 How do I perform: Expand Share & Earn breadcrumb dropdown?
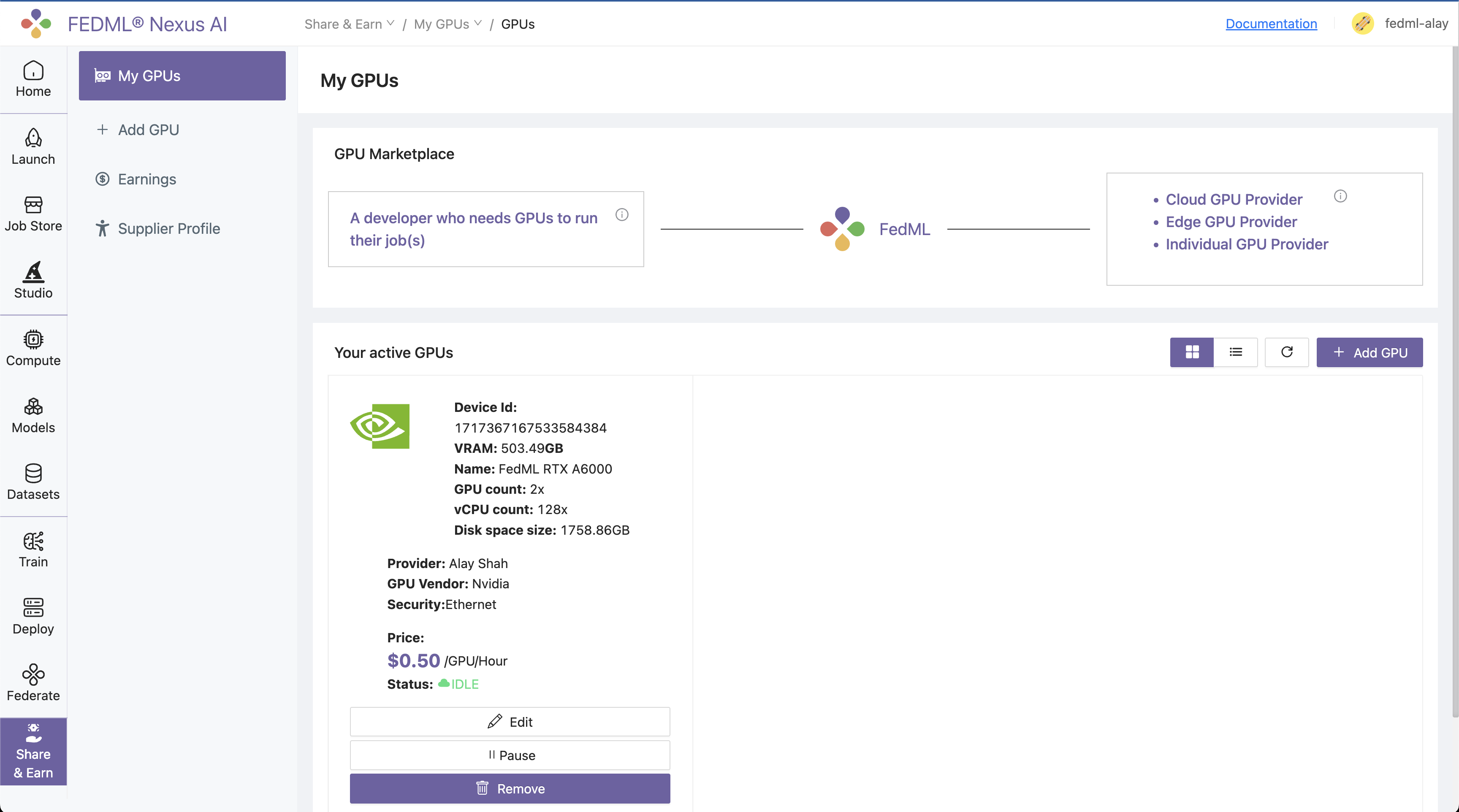tap(349, 24)
